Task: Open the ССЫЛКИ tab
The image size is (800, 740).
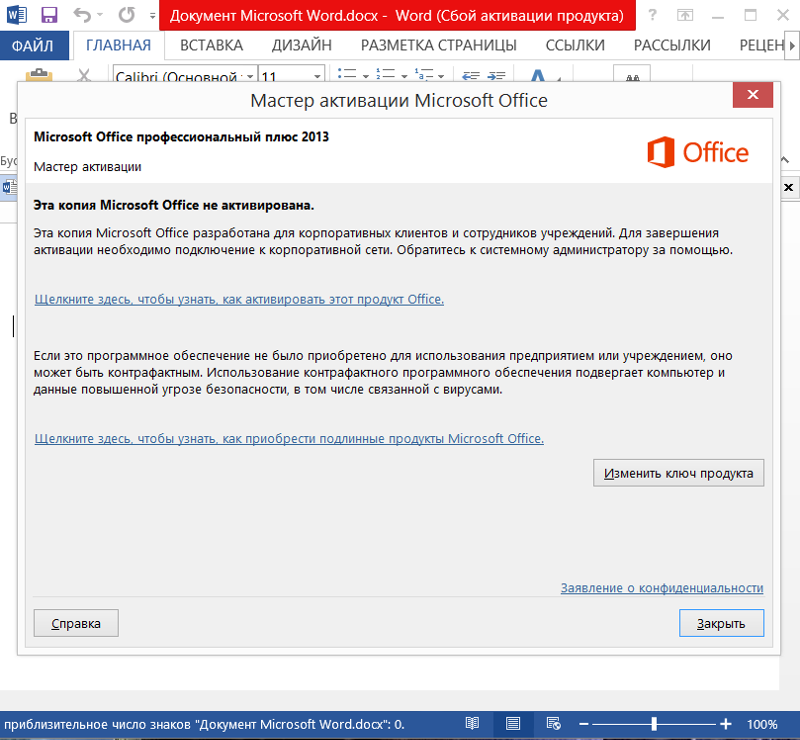Action: 575,45
